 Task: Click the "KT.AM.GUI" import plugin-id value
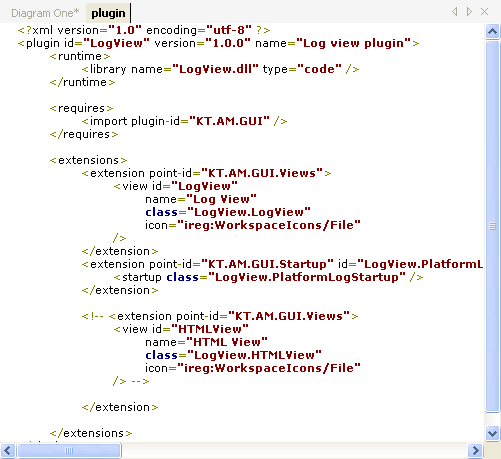[x=229, y=121]
